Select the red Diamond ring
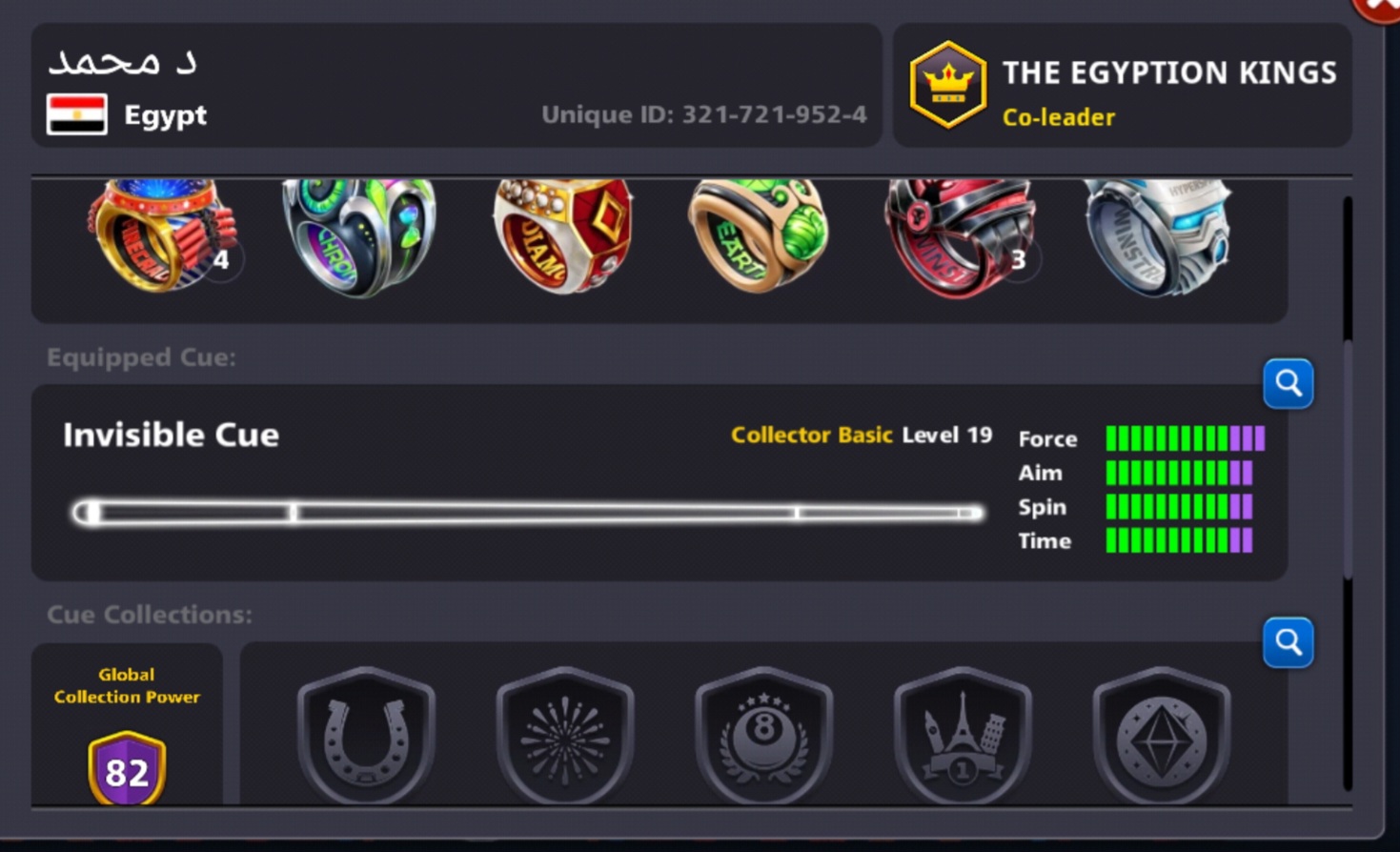This screenshot has height=852, width=1400. 562,234
